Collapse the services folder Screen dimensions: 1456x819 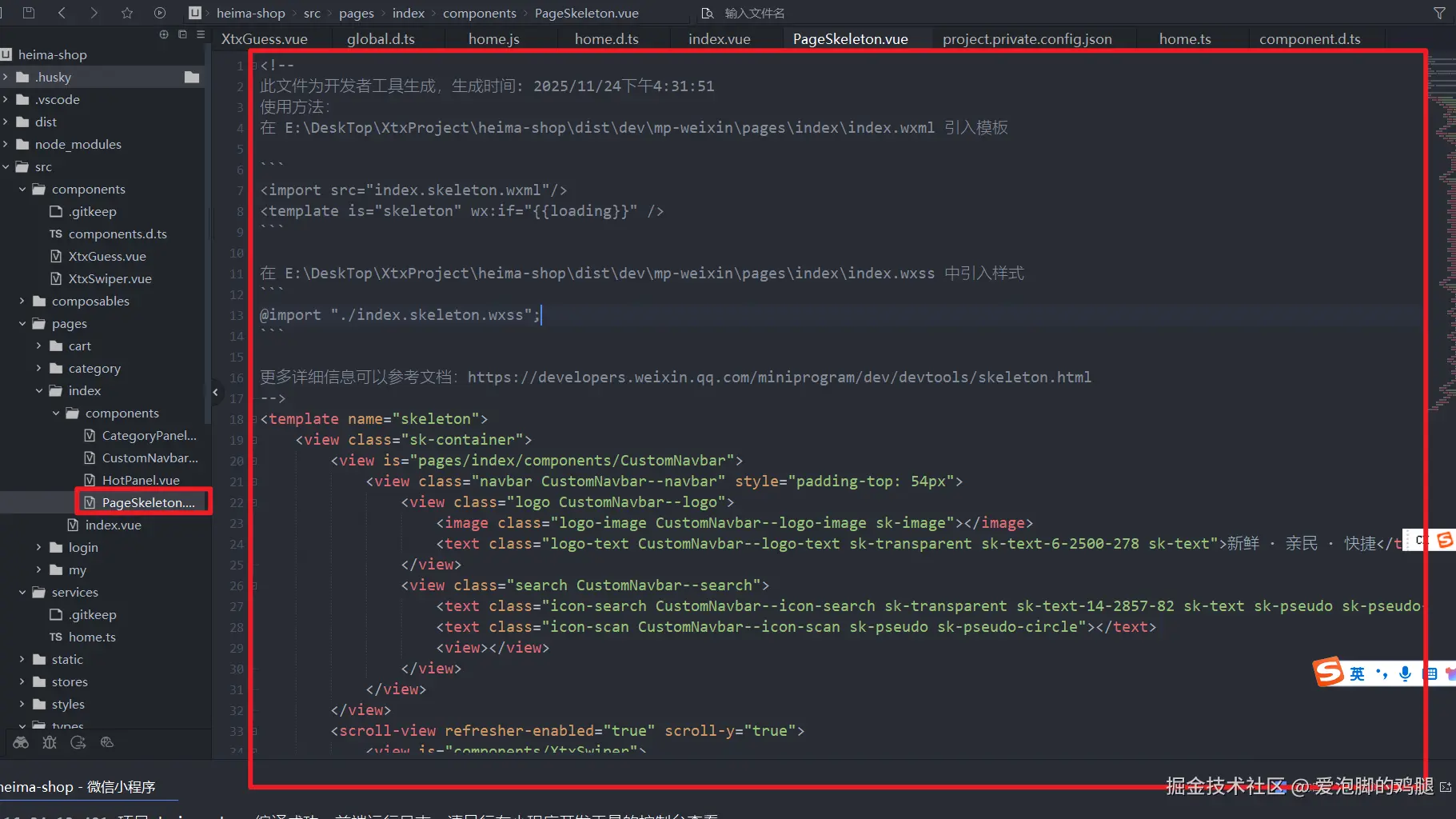click(x=22, y=592)
